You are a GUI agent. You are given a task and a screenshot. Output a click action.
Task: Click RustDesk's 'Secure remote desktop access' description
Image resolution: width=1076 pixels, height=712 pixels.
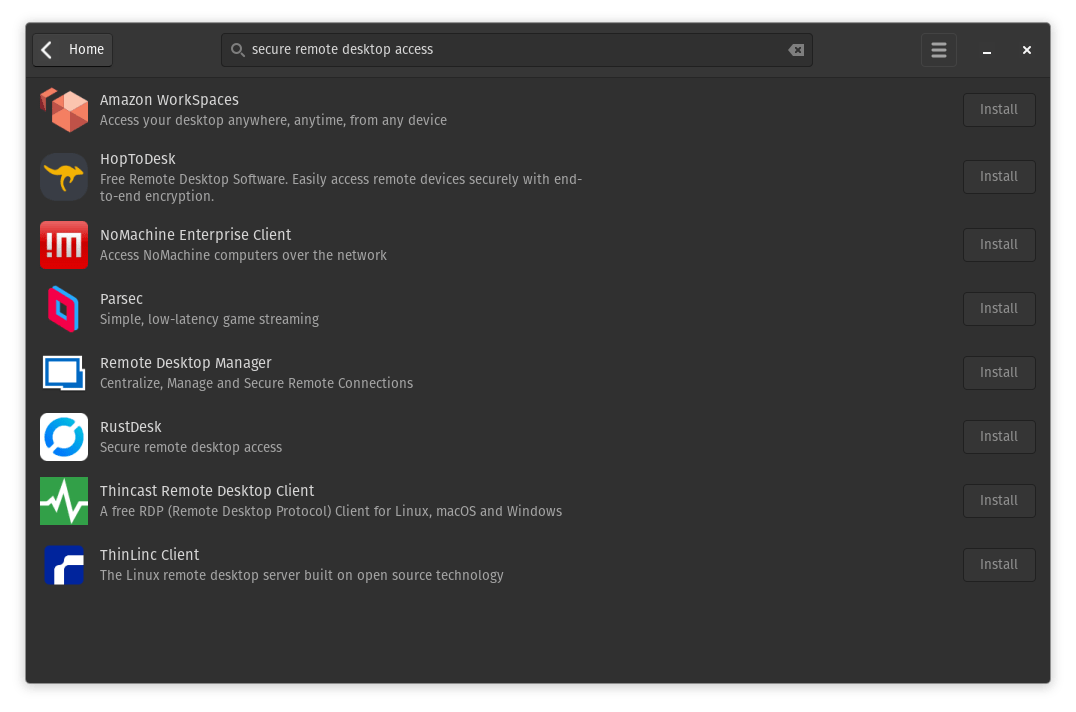191,448
